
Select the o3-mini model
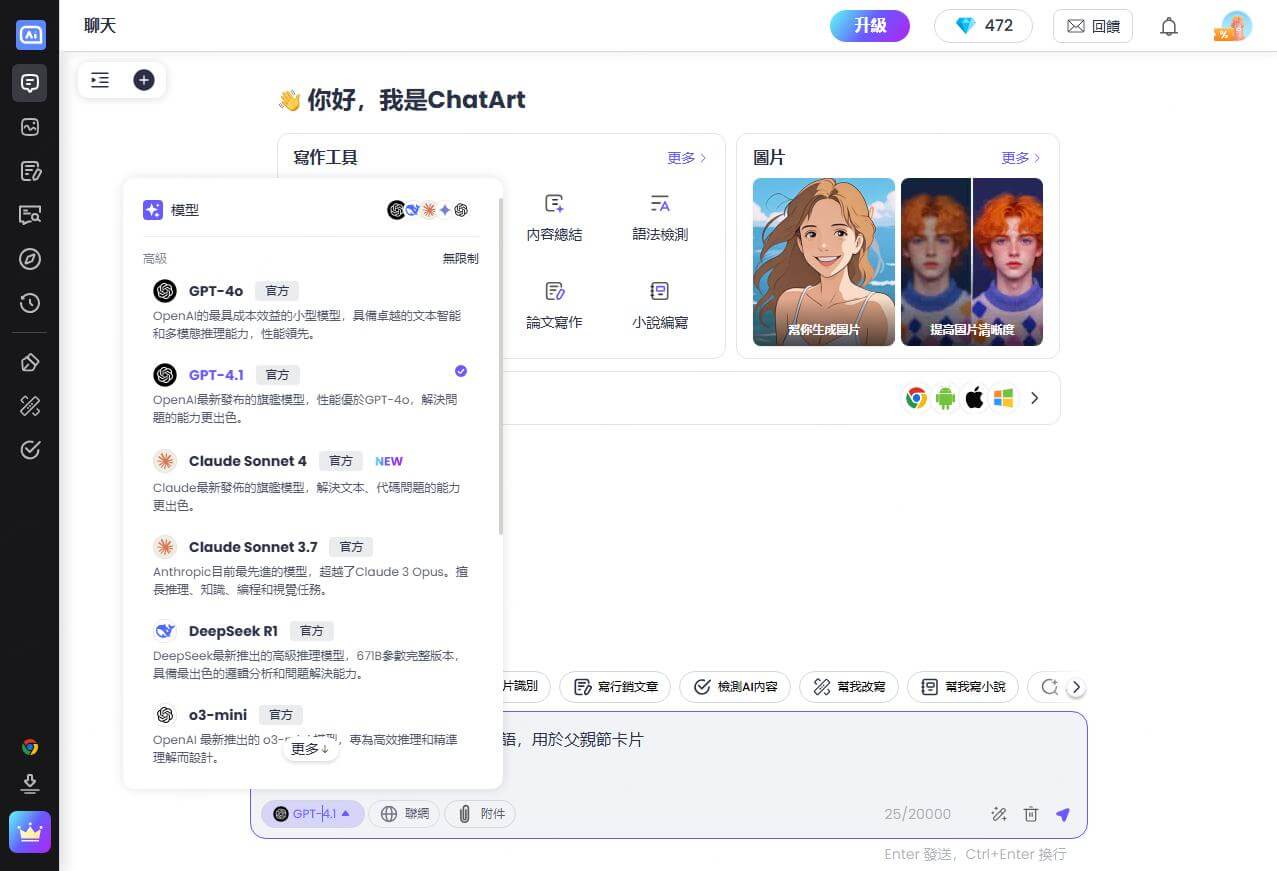pyautogui.click(x=311, y=734)
